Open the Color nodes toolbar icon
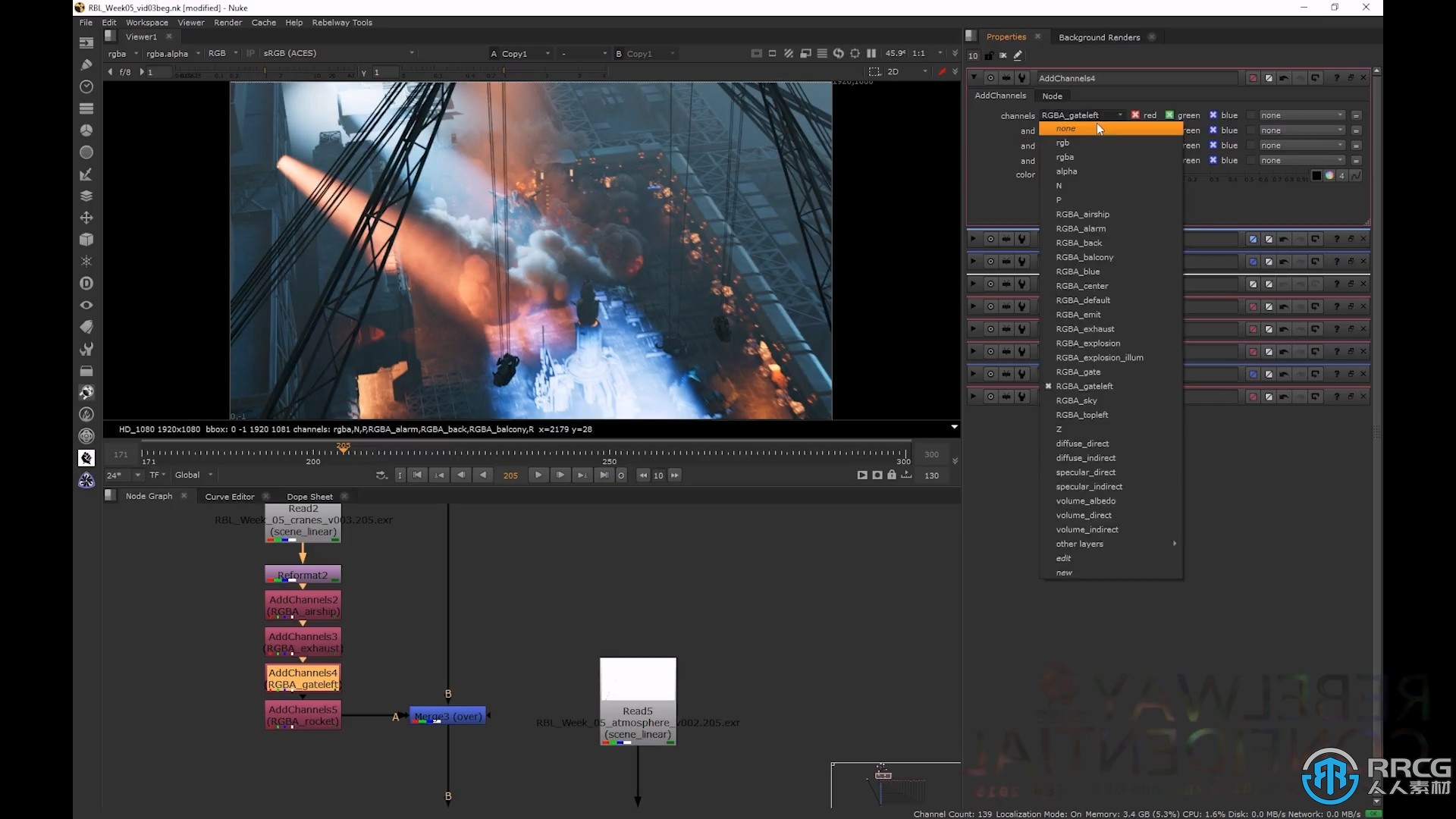Image resolution: width=1456 pixels, height=819 pixels. pyautogui.click(x=86, y=130)
